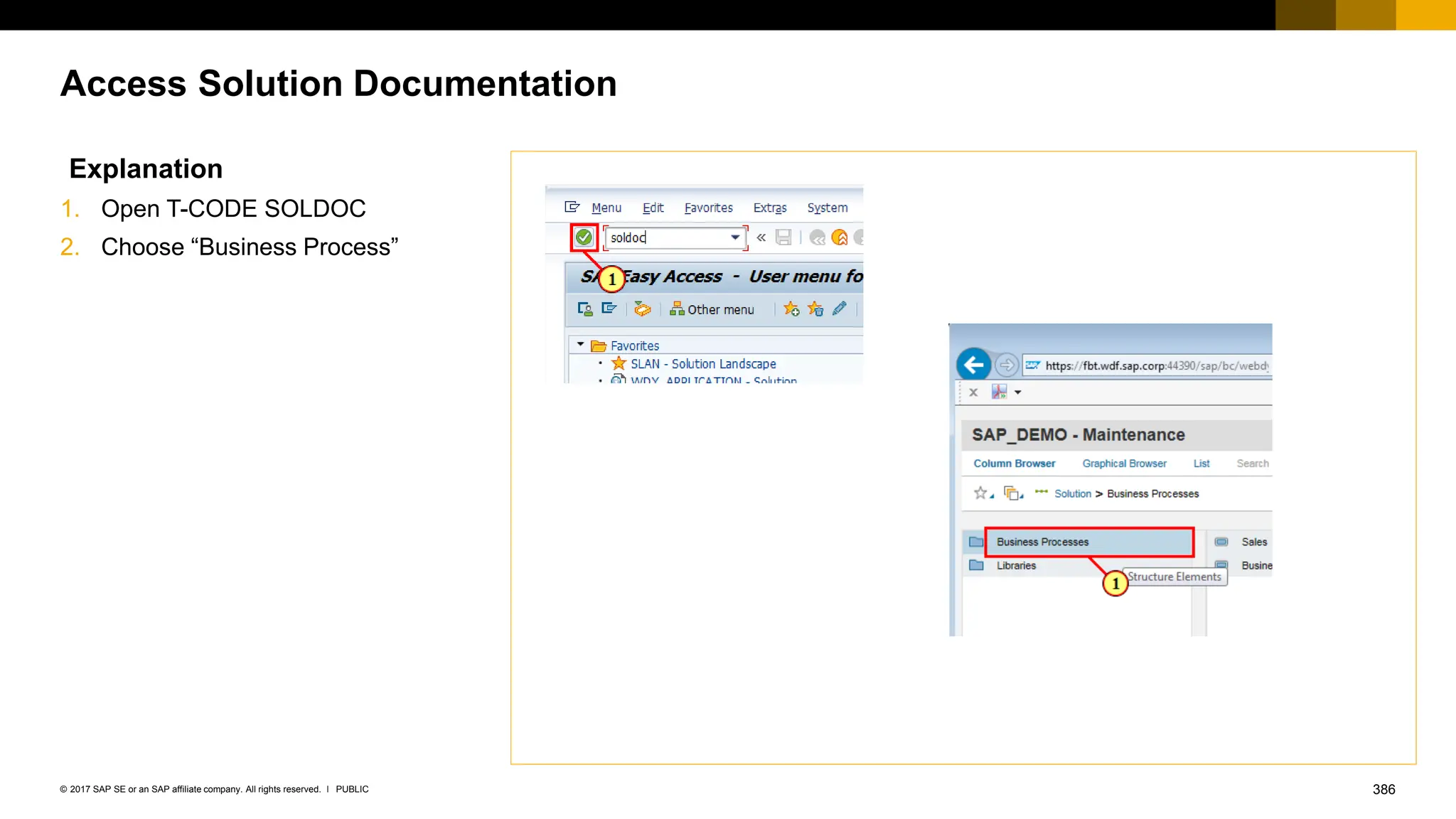The width and height of the screenshot is (1456, 819).
Task: Select SLAN - Solution Landscape favorite
Action: [x=703, y=364]
